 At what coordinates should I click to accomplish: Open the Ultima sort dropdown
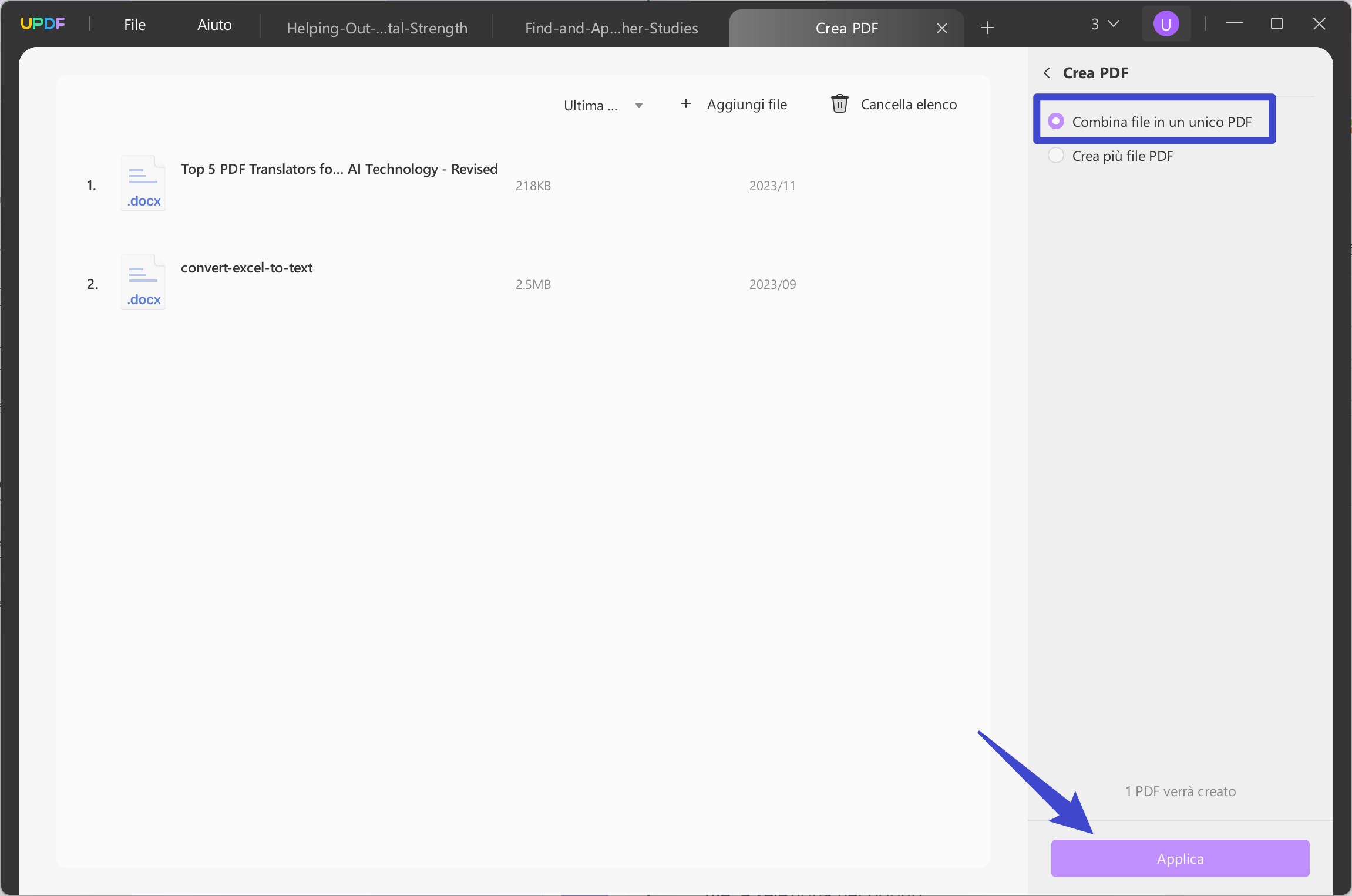603,106
